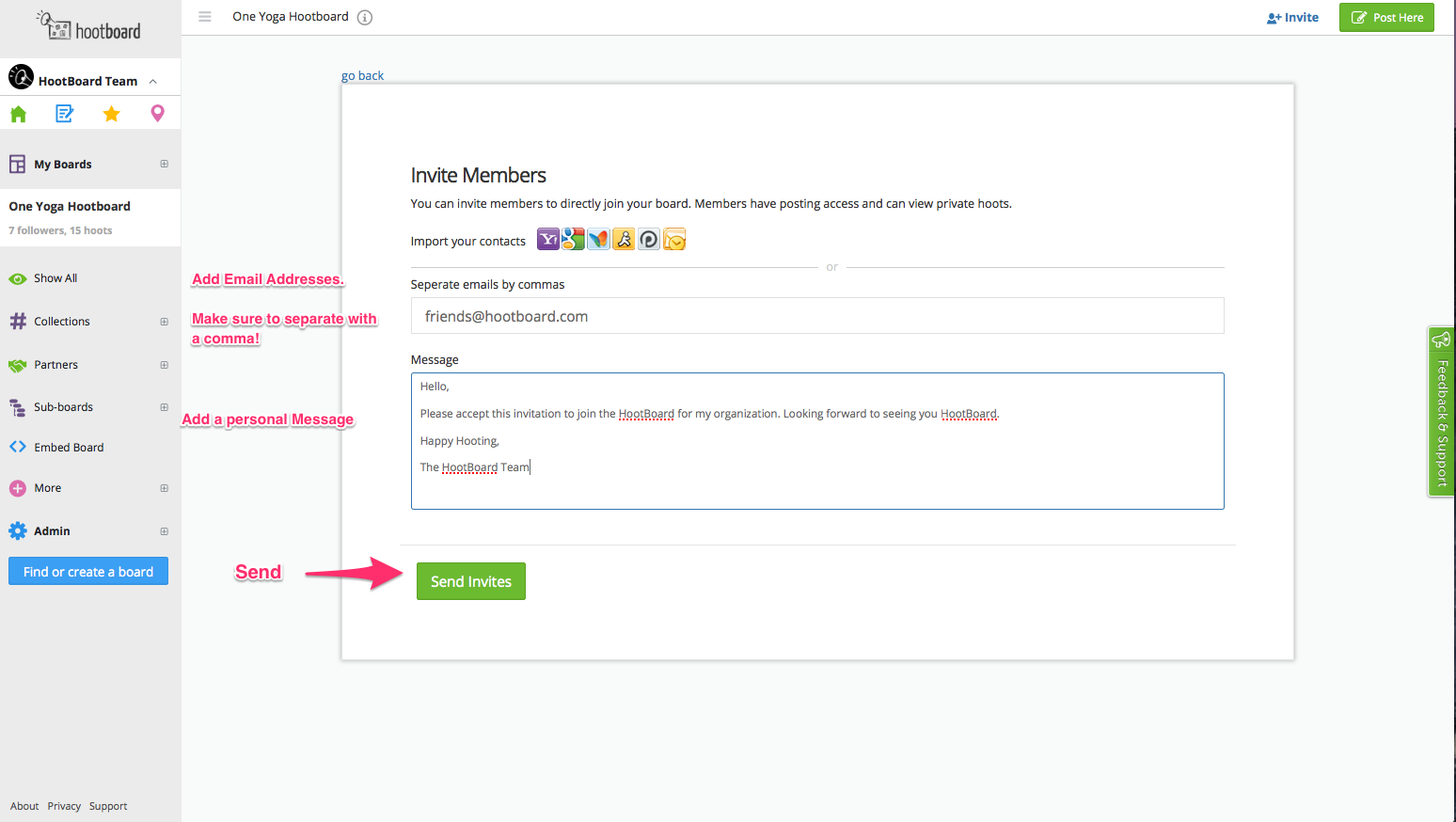Click the My Boards grid icon
Image resolution: width=1456 pixels, height=822 pixels.
coord(17,165)
